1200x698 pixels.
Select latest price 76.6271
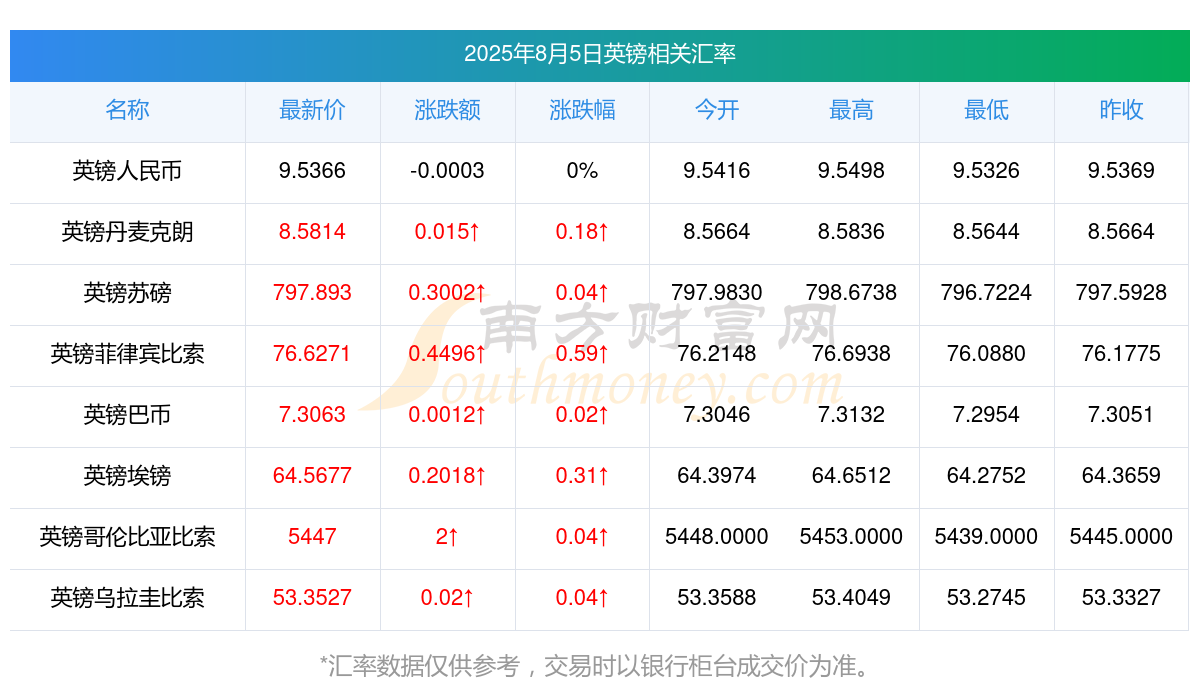(x=312, y=354)
